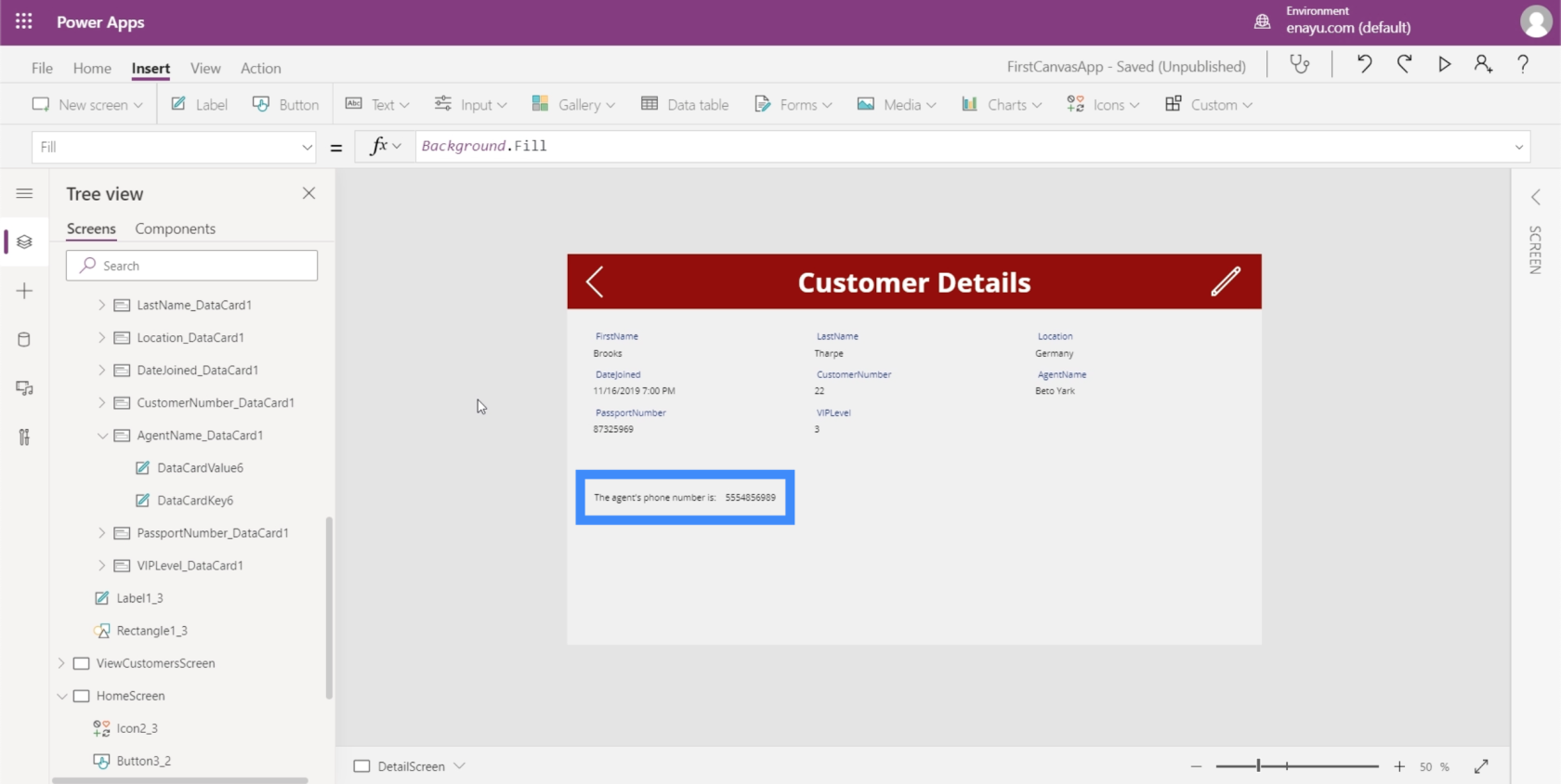
Task: Expand the formula bar chevron
Action: click(1519, 147)
